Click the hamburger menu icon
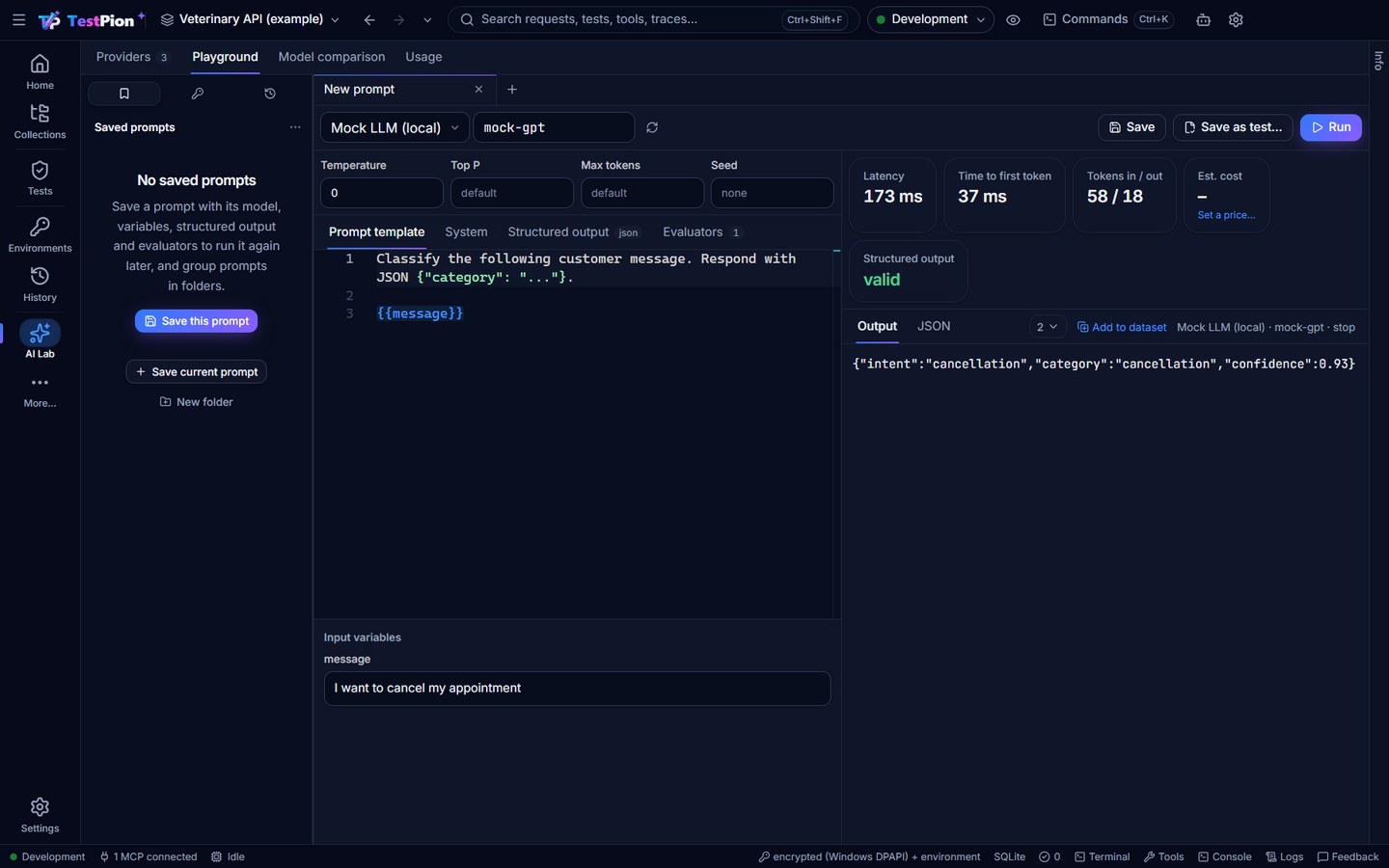Screen dimensions: 1389x868 click(x=18, y=19)
